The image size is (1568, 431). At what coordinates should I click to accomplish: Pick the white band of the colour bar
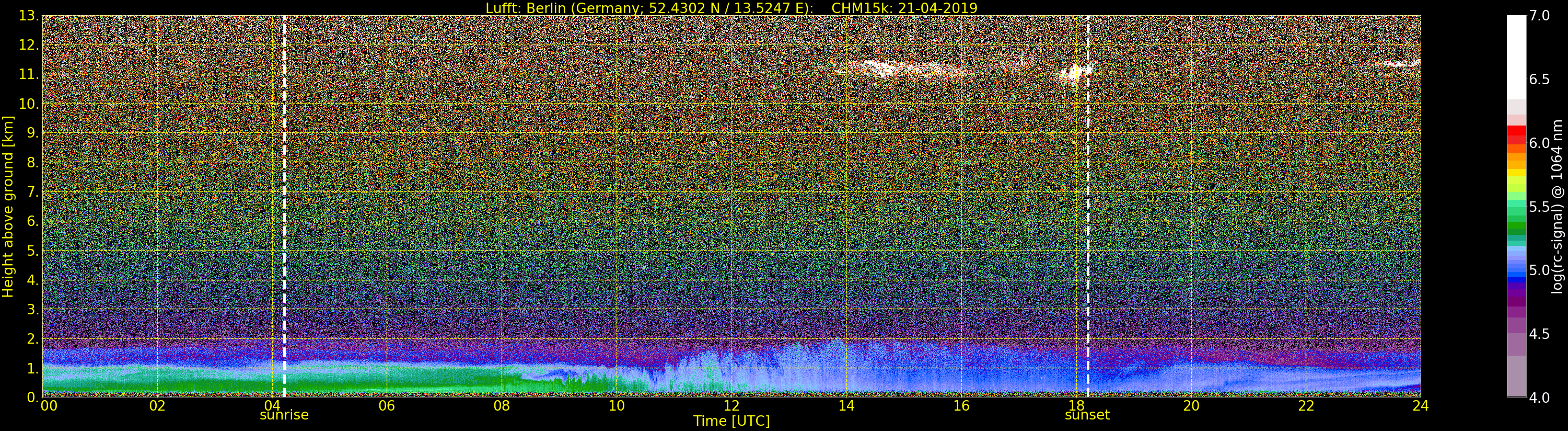click(1516, 58)
